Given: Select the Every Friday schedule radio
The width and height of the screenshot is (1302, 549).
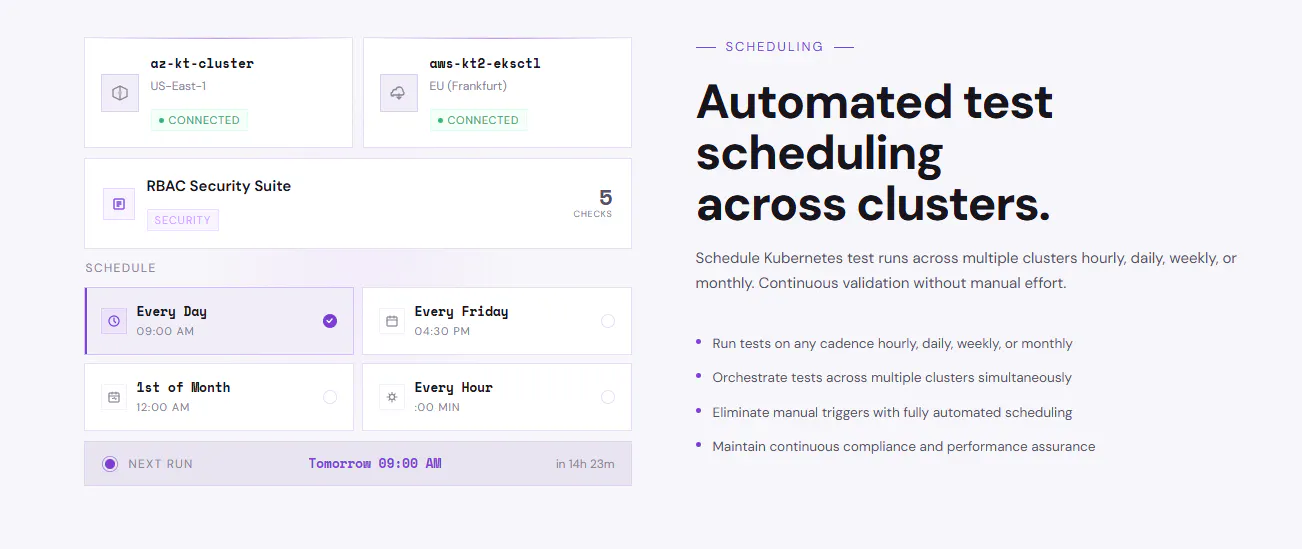Looking at the screenshot, I should (x=608, y=321).
